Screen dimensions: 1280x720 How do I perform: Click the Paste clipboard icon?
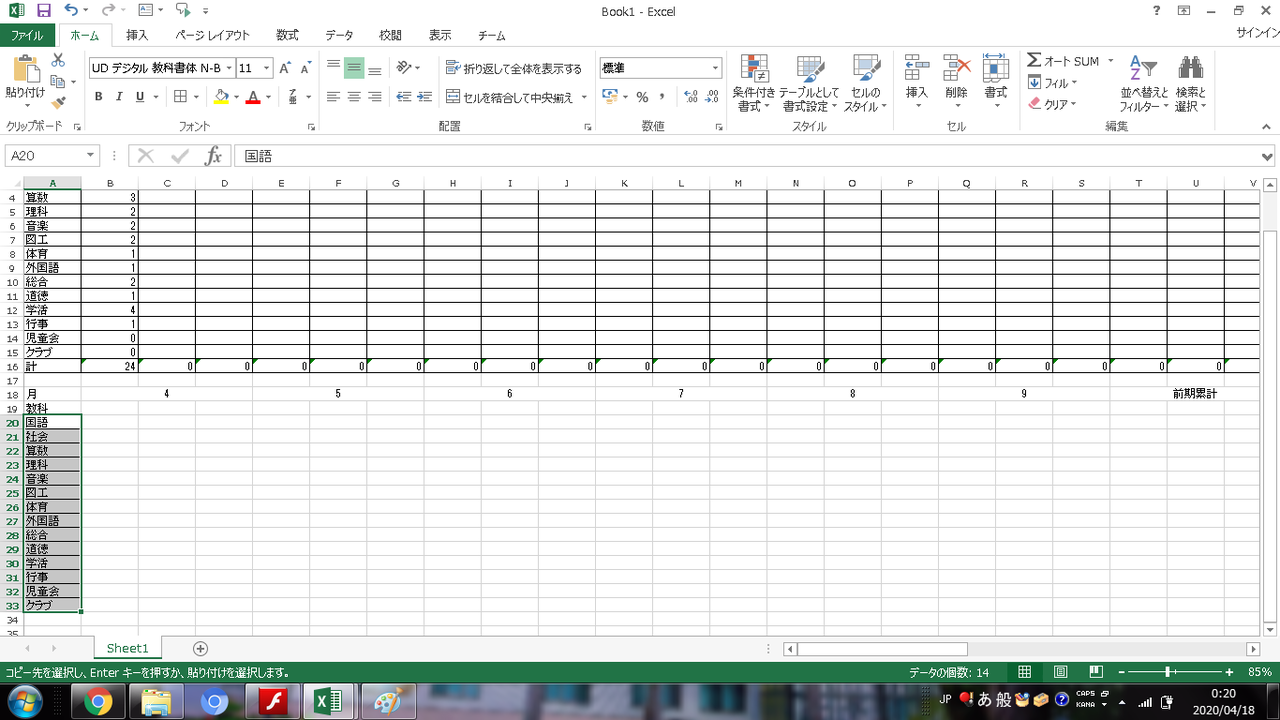(x=25, y=70)
